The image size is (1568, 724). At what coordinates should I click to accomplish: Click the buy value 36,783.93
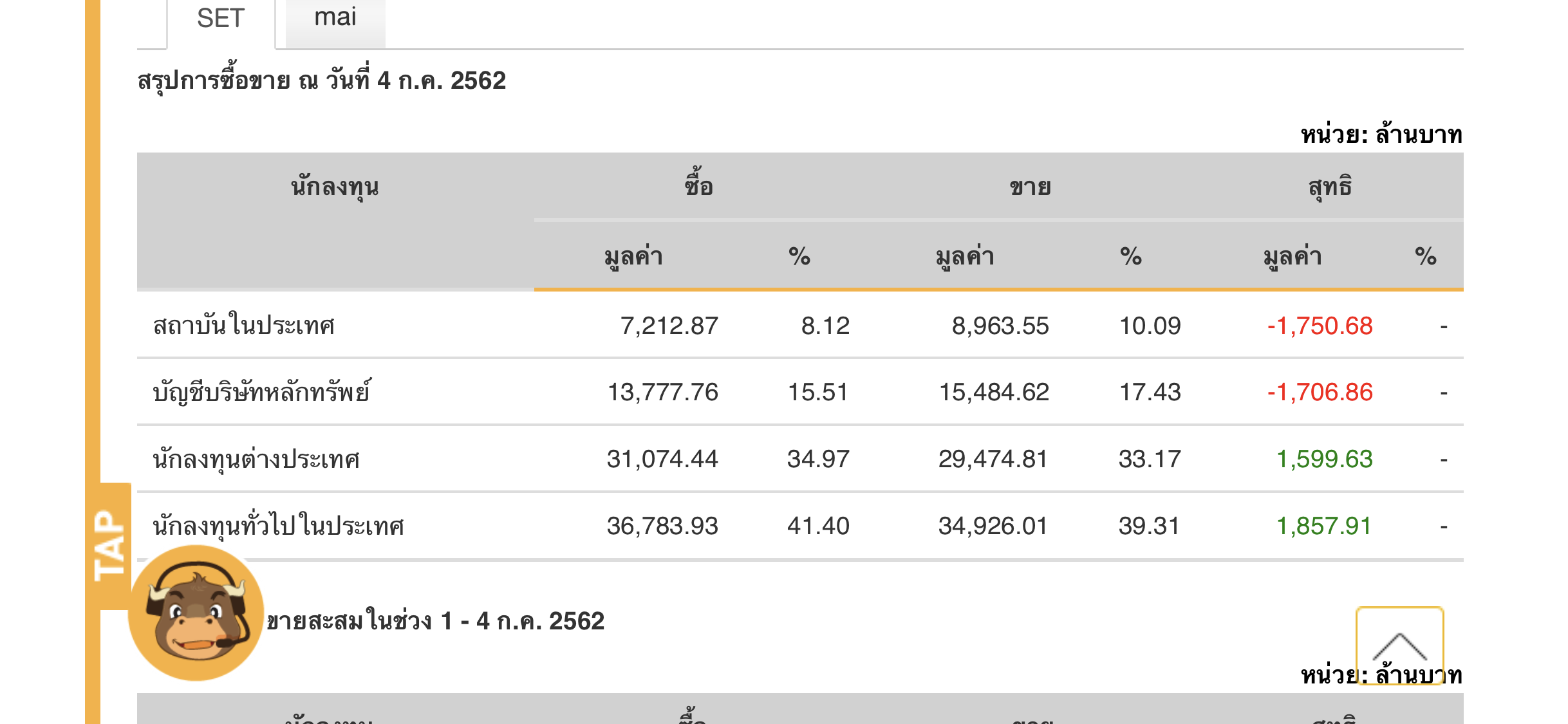point(662,526)
